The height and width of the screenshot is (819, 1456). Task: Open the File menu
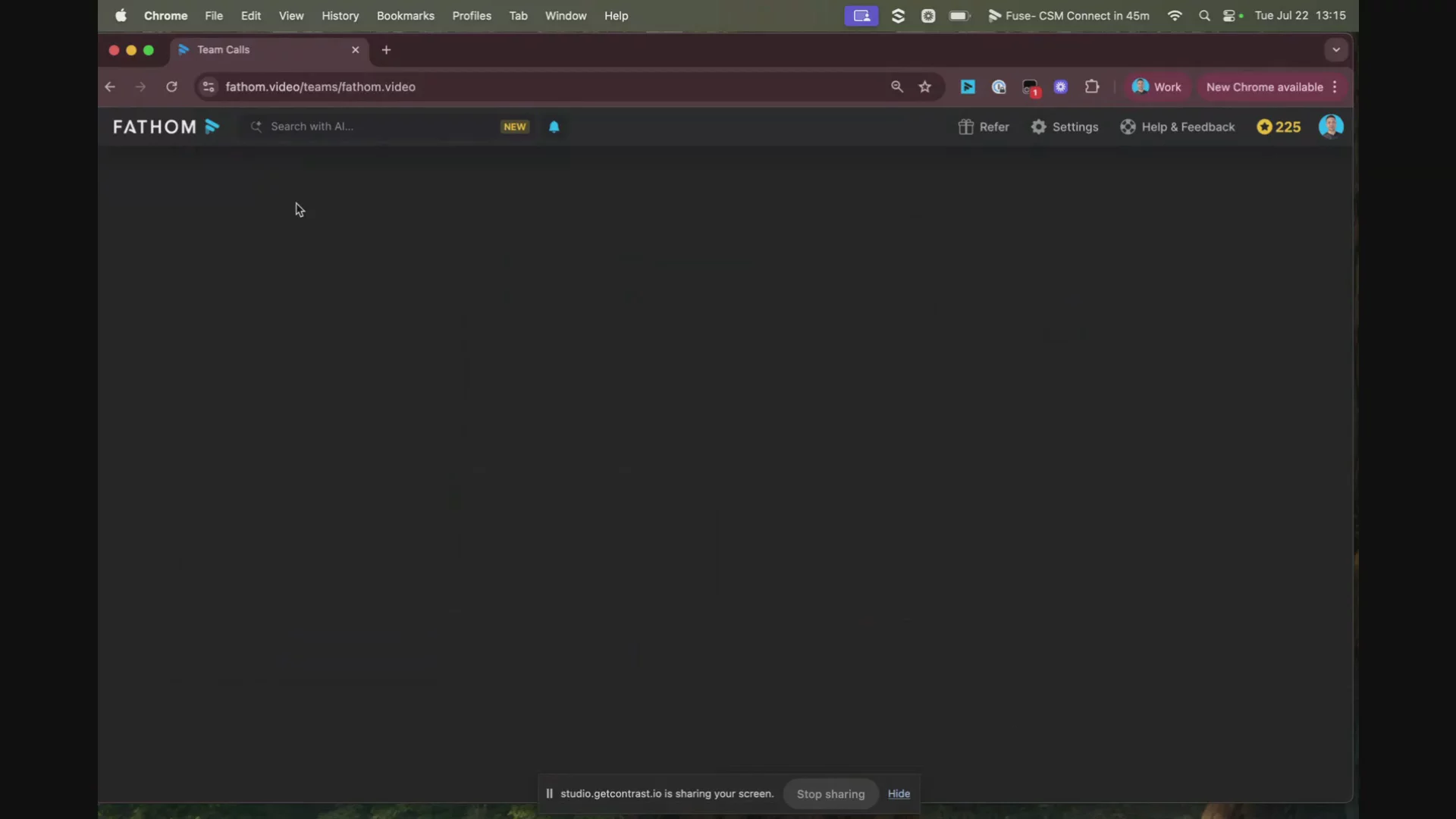pos(214,15)
